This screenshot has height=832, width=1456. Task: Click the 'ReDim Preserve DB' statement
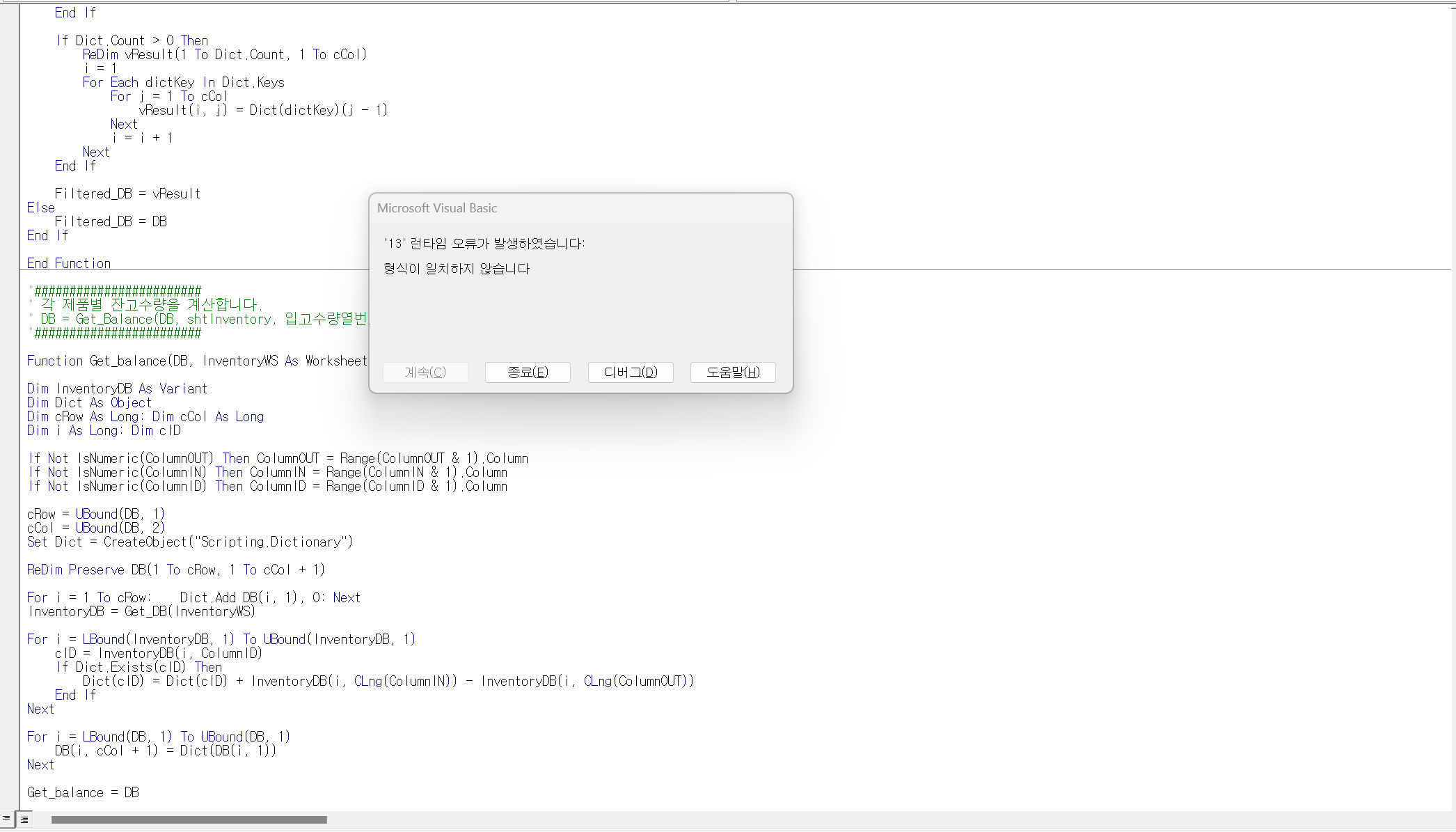(175, 570)
